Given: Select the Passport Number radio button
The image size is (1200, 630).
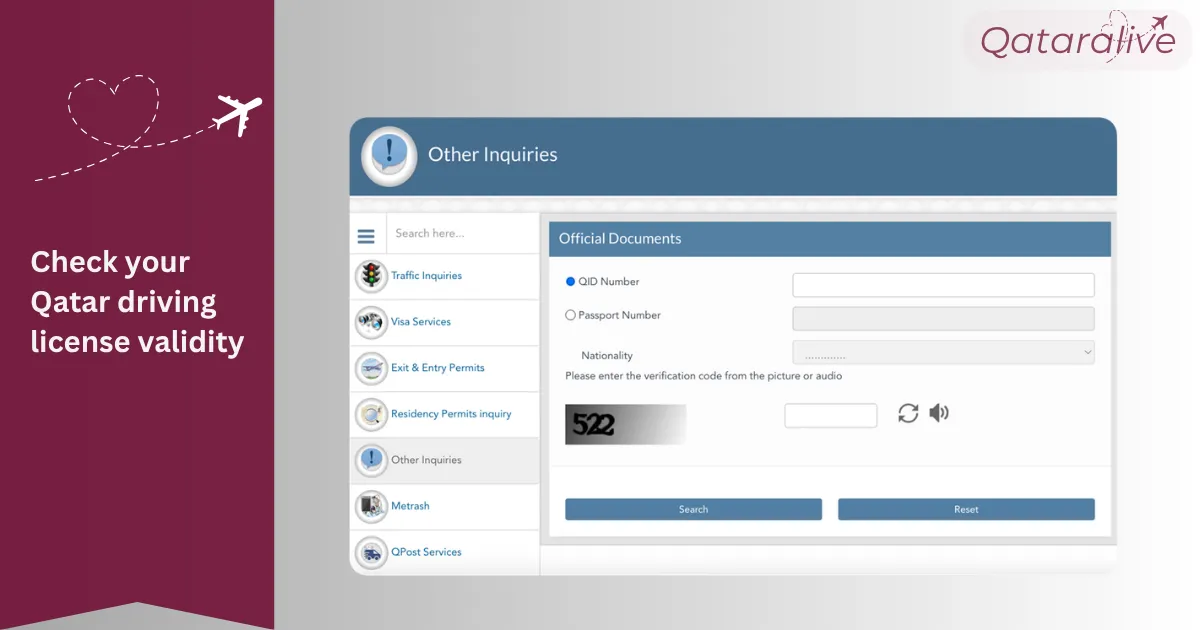Looking at the screenshot, I should pyautogui.click(x=571, y=315).
